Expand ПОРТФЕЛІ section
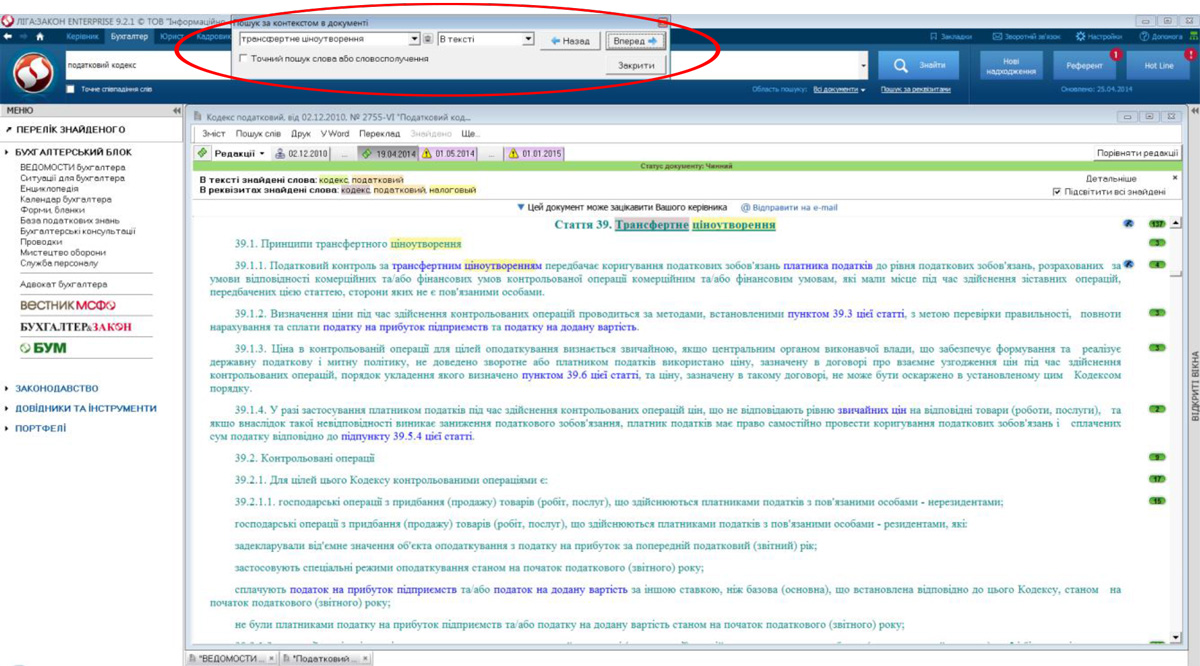 [x=36, y=428]
